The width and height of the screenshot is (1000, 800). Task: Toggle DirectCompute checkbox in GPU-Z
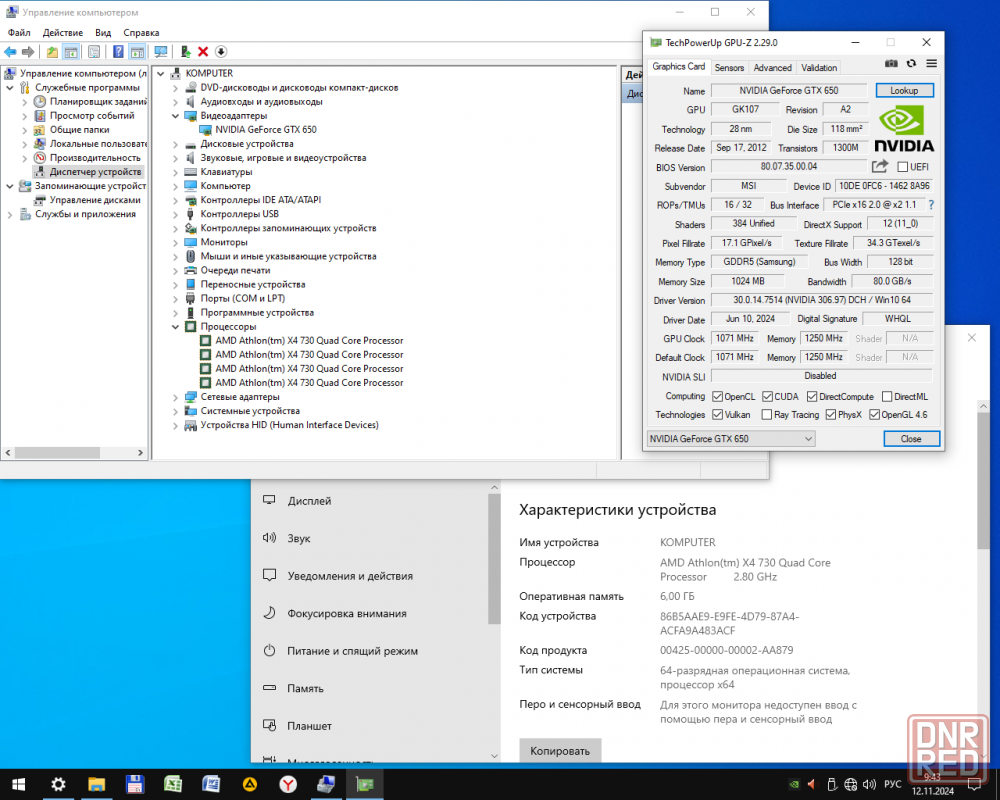(812, 396)
